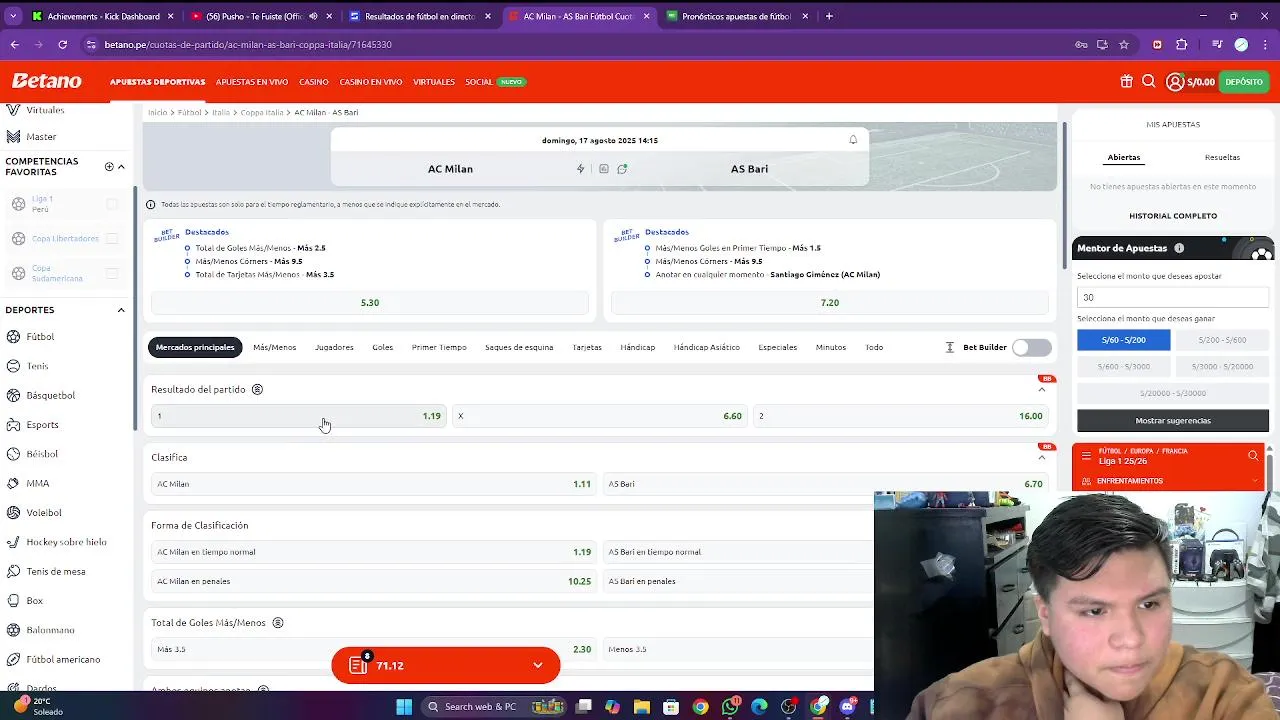Select the S/3000 - S/20000 win amount
Viewport: 1280px width, 720px height.
(1222, 367)
